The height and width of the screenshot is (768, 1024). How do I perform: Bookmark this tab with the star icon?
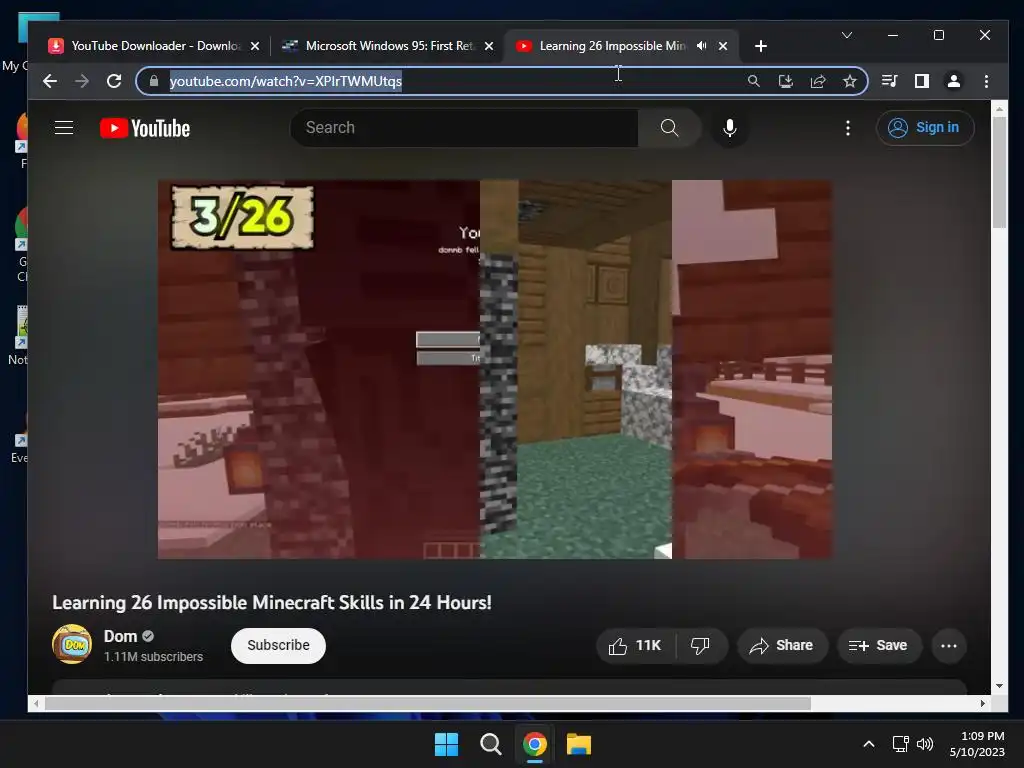point(850,81)
